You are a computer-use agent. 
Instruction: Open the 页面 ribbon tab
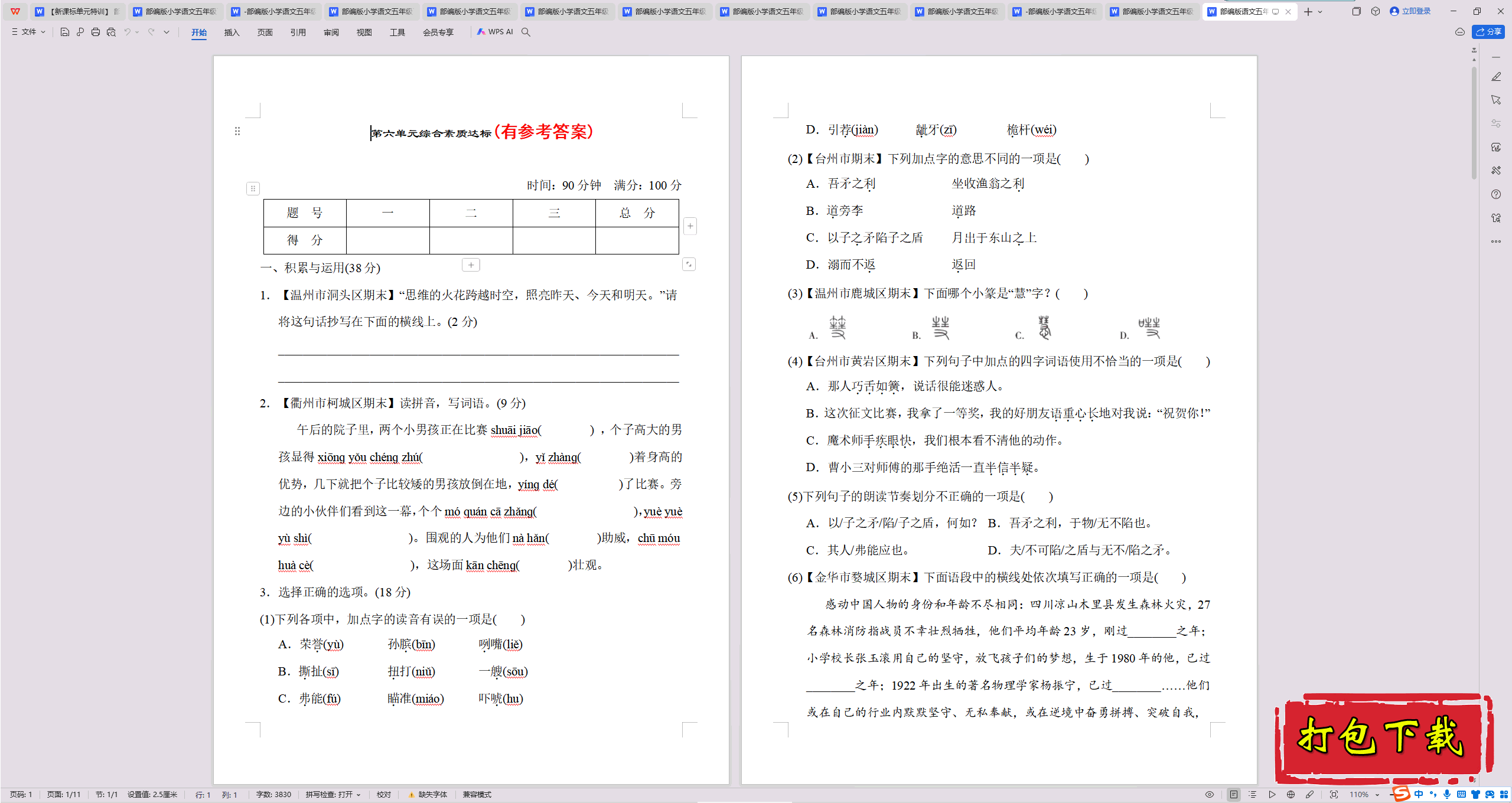click(x=265, y=32)
